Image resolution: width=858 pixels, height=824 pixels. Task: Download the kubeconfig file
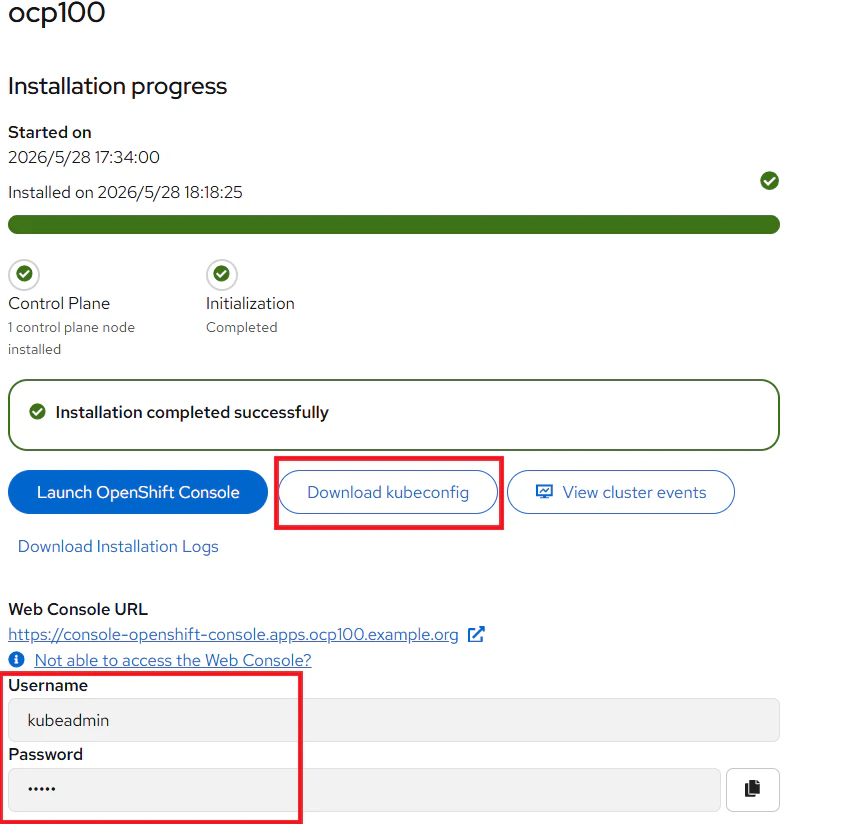click(388, 492)
